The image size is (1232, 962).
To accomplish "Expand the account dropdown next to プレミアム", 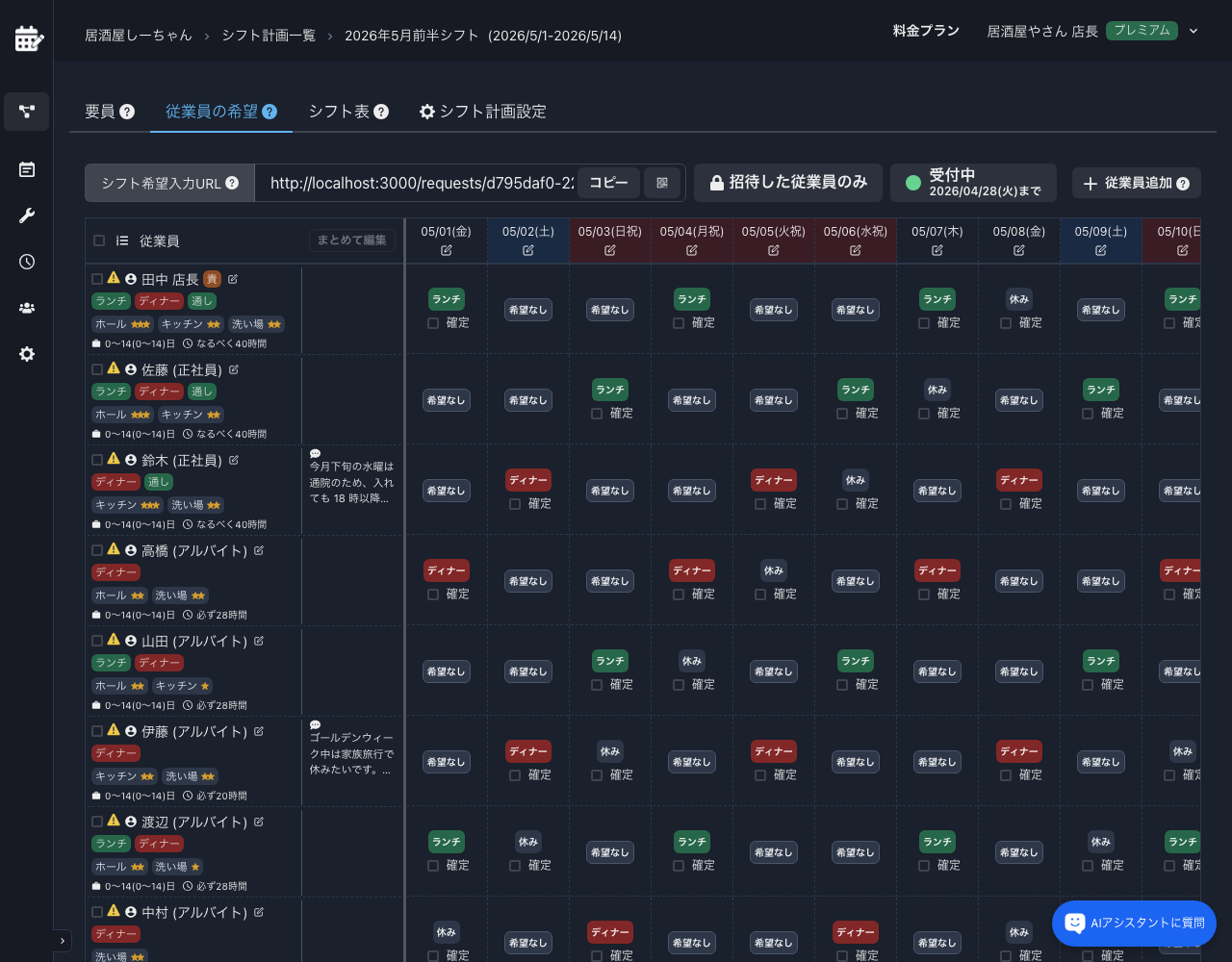I will pyautogui.click(x=1193, y=31).
